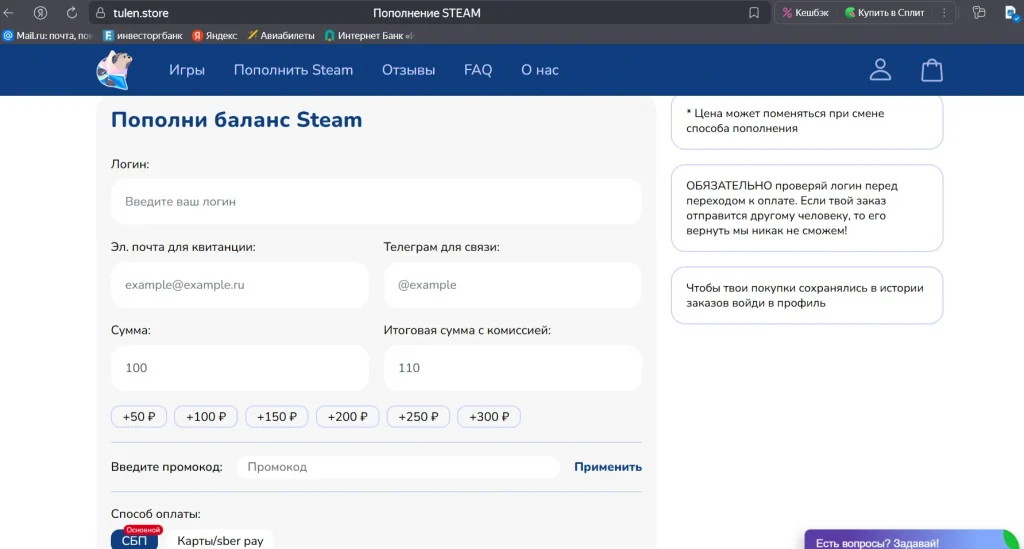This screenshot has height=549, width=1024.
Task: Open the Игры menu item
Action: (x=187, y=70)
